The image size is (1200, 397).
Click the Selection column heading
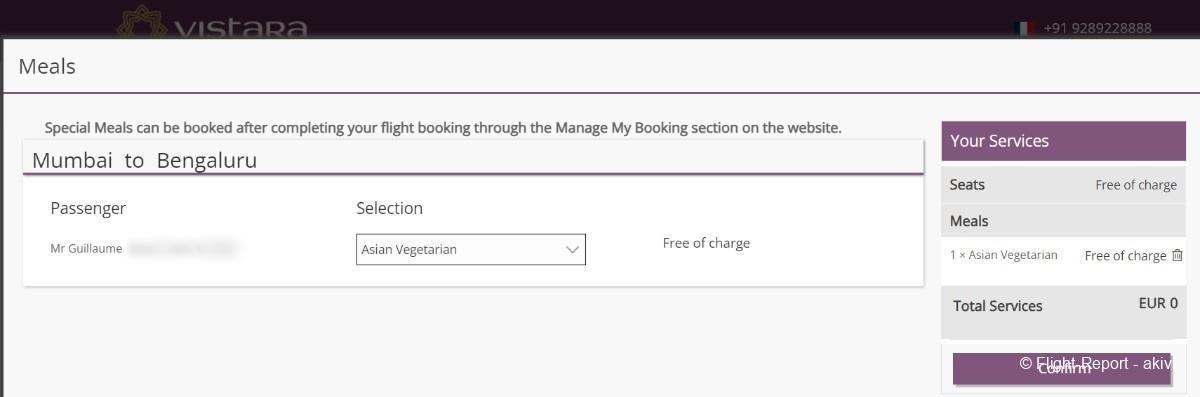point(389,208)
